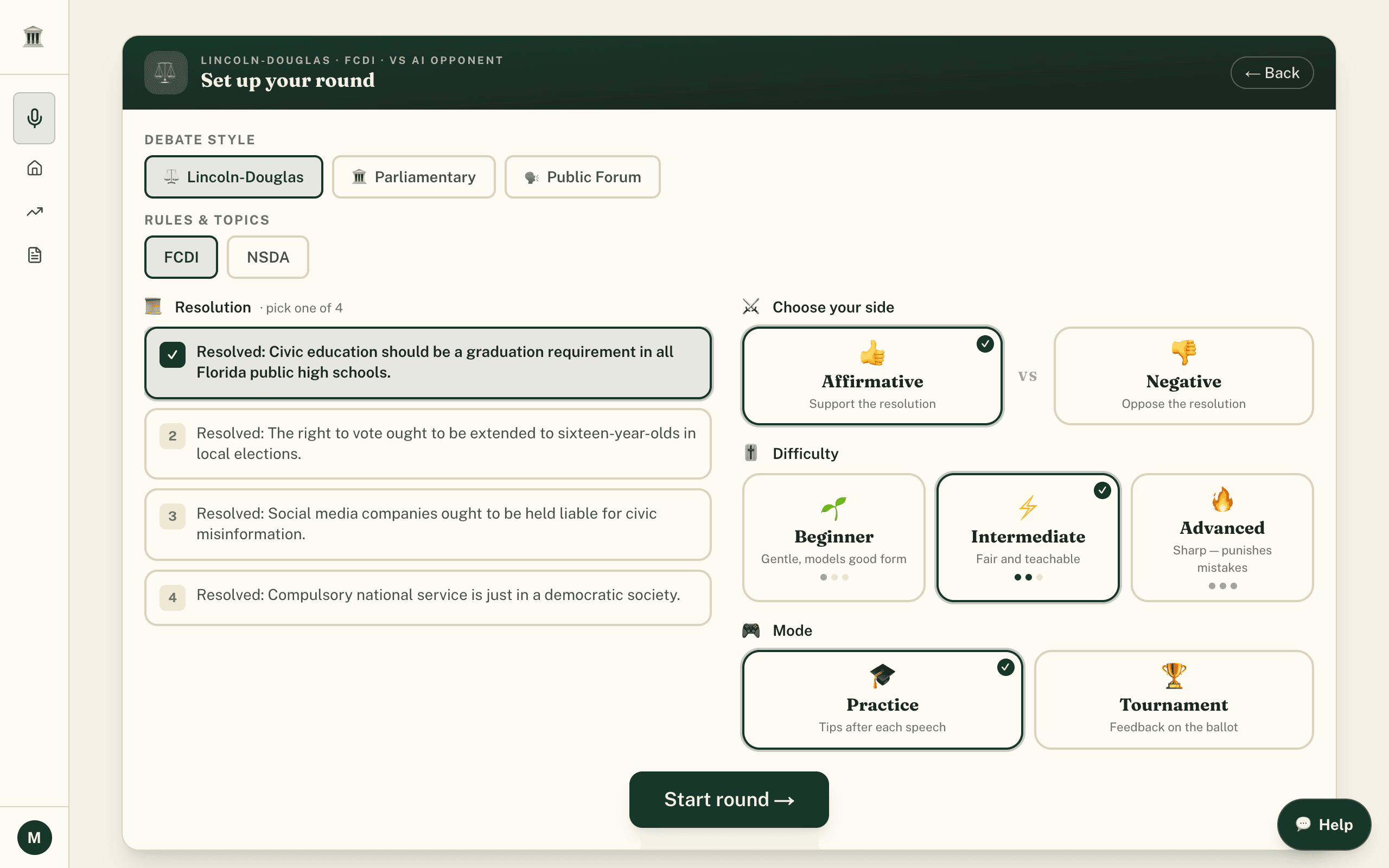The width and height of the screenshot is (1389, 868).
Task: Select NSDA rules and topics
Action: pos(268,257)
